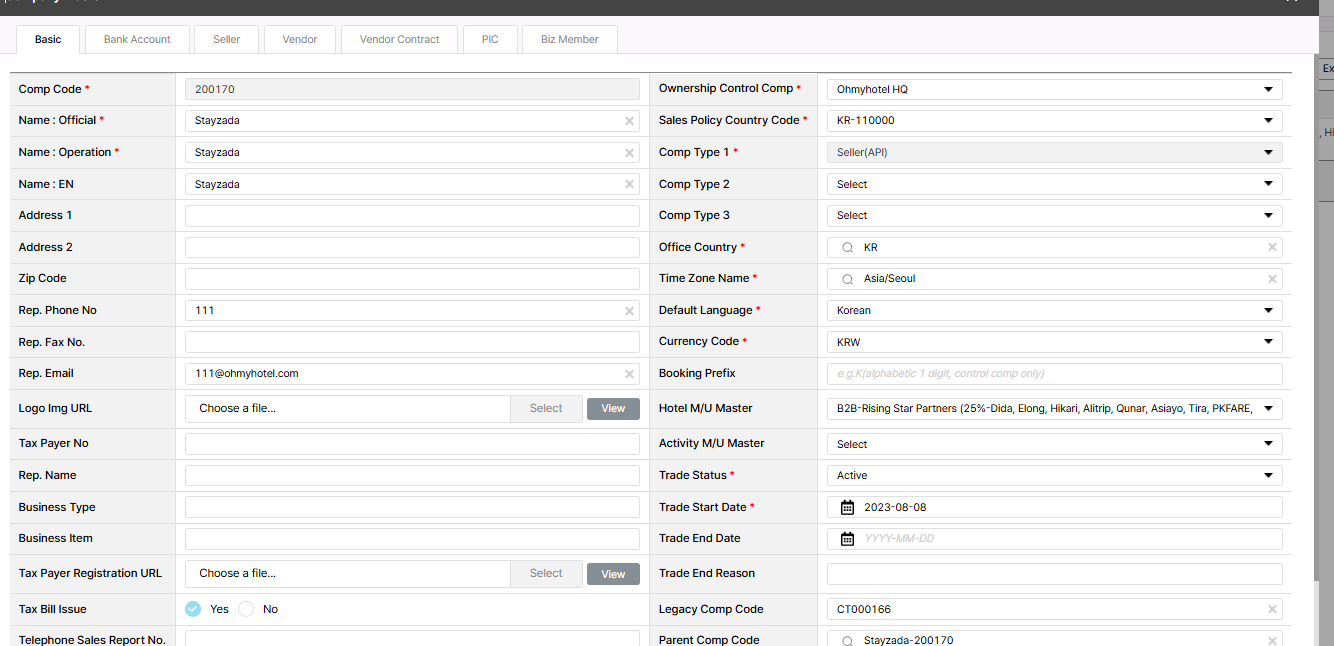Switch to the Bank Account tab
This screenshot has height=646, width=1334.
[137, 39]
